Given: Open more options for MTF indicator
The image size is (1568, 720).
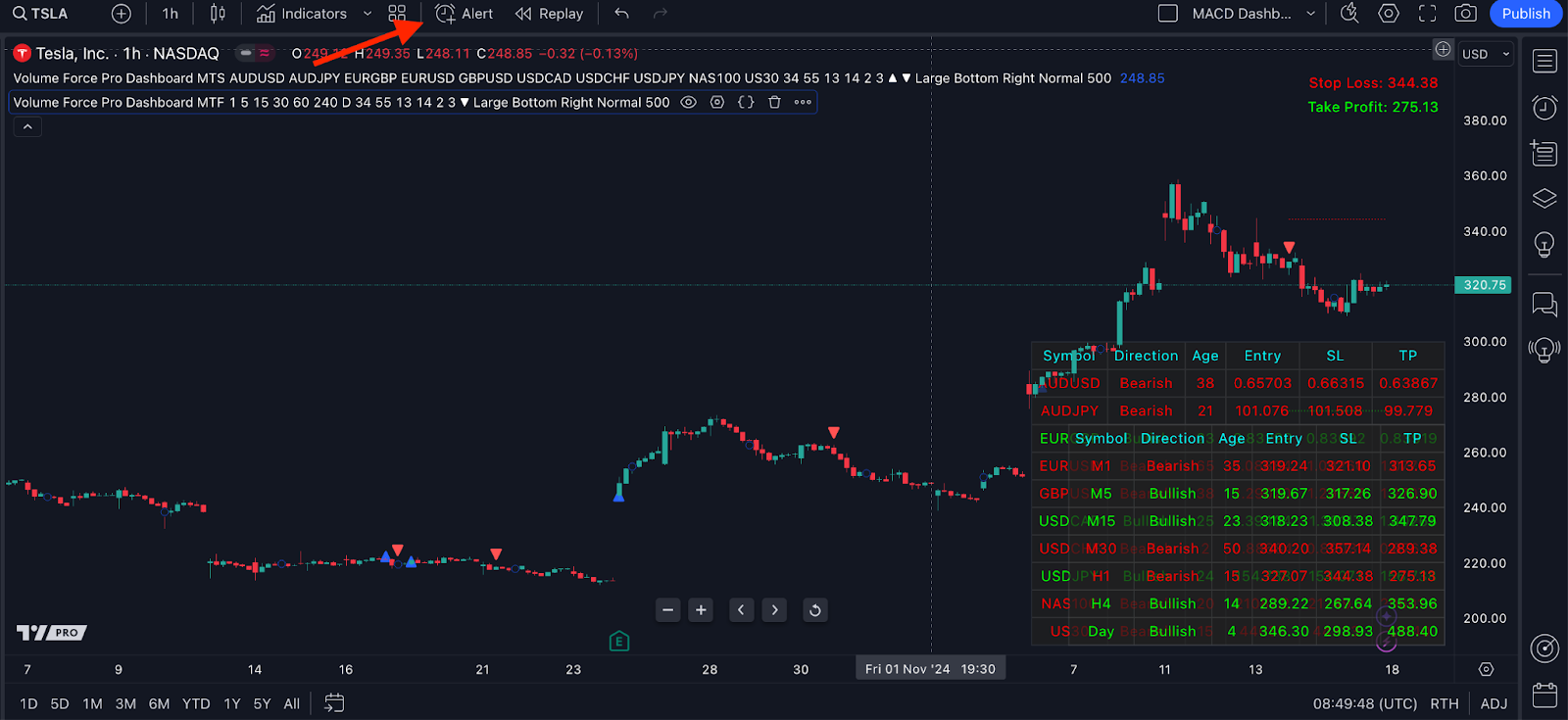Looking at the screenshot, I should click(x=803, y=102).
